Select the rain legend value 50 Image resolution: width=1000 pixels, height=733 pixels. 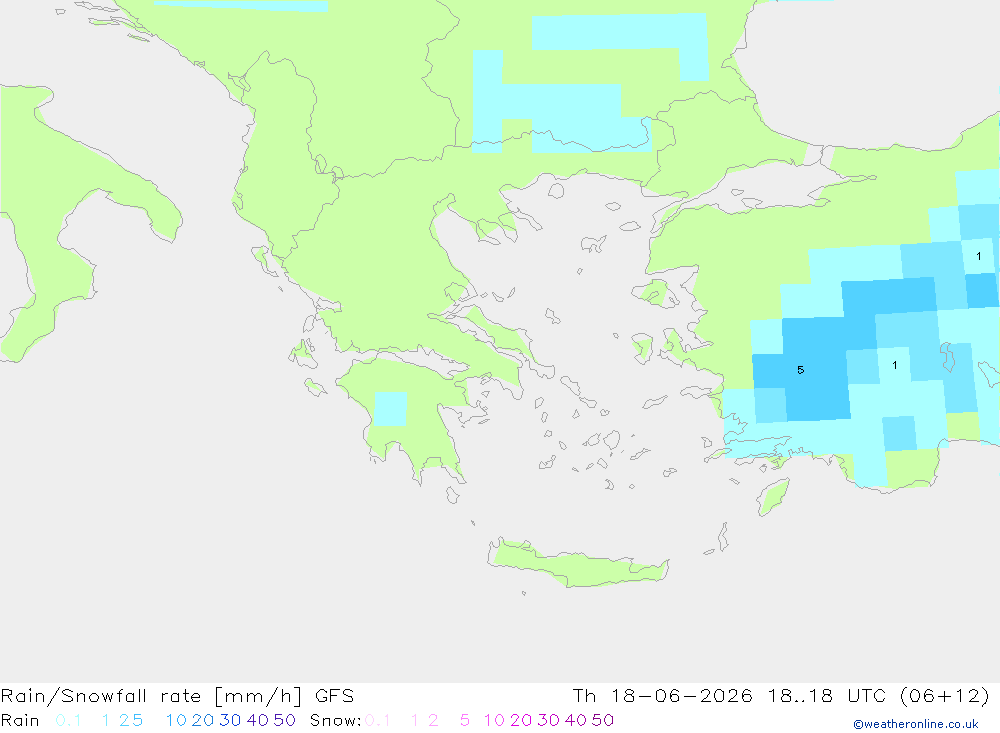pyautogui.click(x=284, y=720)
